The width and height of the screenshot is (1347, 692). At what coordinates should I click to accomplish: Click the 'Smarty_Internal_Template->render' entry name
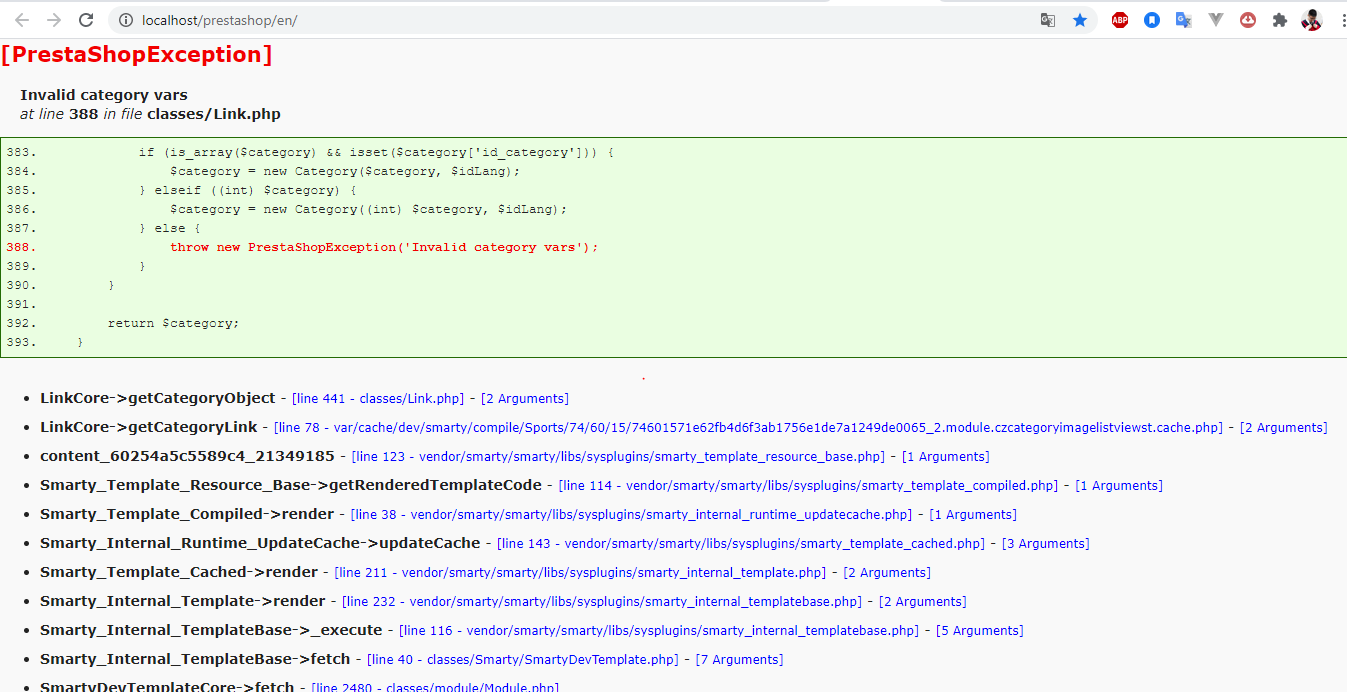183,601
